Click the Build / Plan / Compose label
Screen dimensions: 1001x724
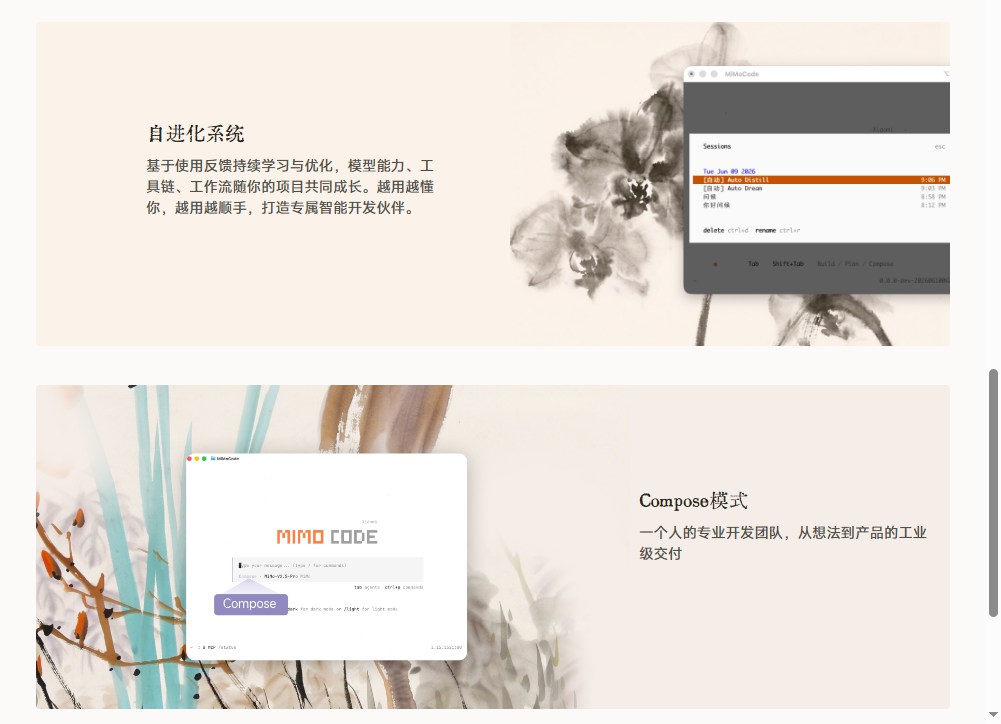click(x=855, y=264)
